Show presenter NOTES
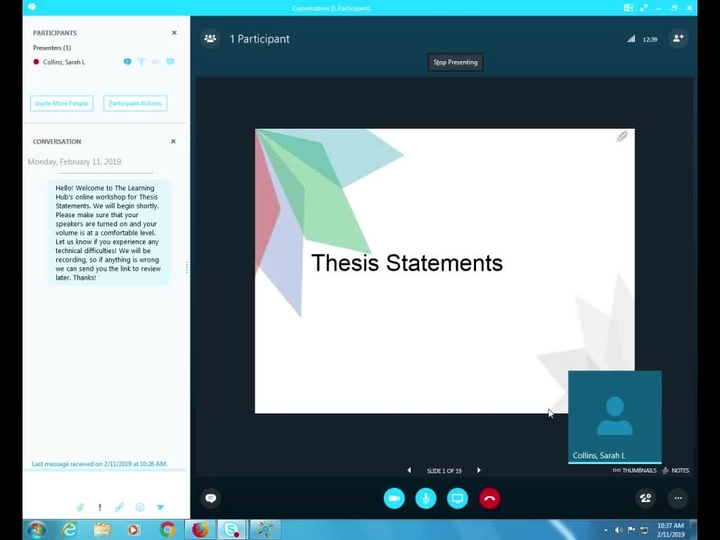Screen dimensions: 720x540 pyautogui.click(x=676, y=470)
